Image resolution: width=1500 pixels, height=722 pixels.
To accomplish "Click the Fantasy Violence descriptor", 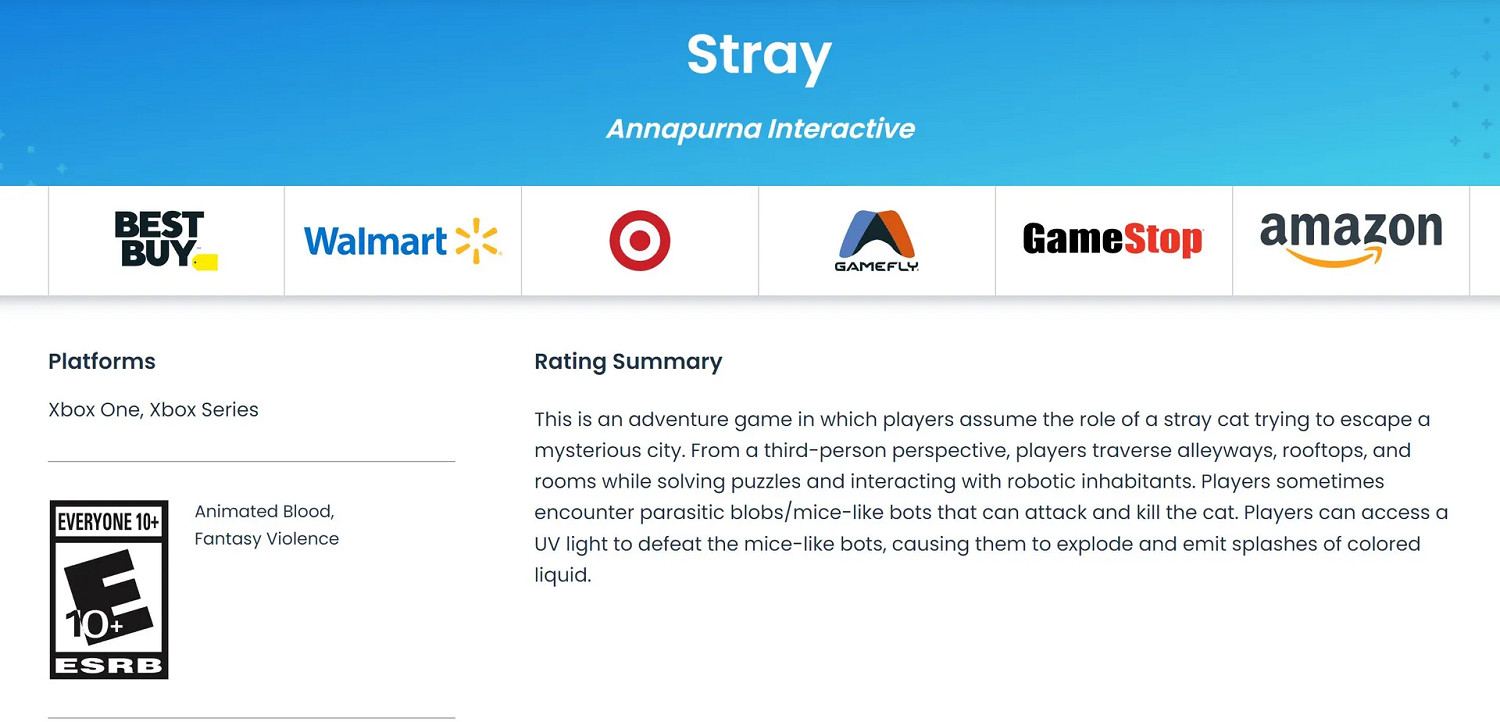I will tap(266, 538).
